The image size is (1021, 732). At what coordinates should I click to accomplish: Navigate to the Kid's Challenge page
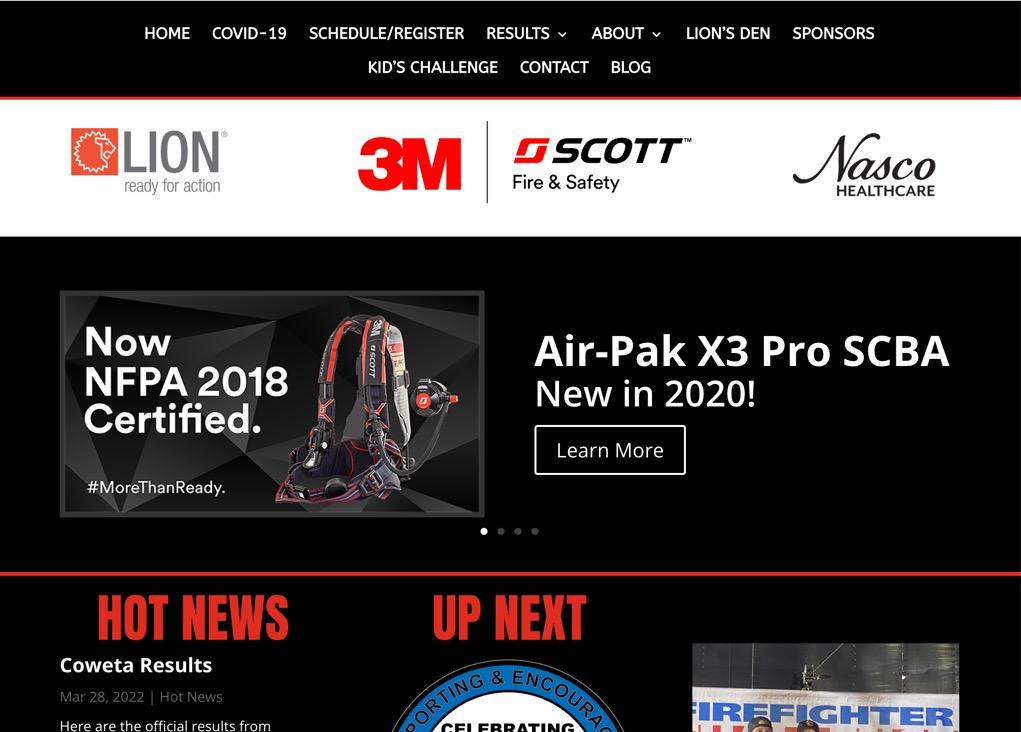pos(432,67)
